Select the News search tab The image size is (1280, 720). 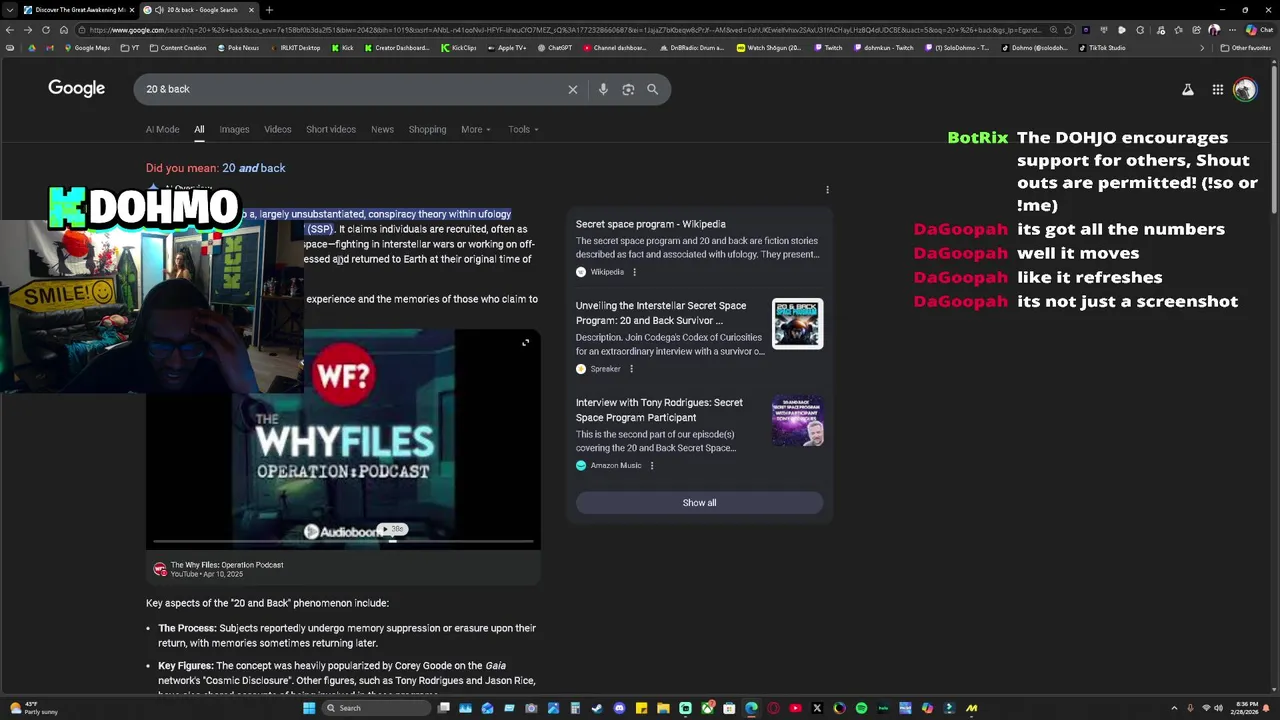(x=382, y=129)
